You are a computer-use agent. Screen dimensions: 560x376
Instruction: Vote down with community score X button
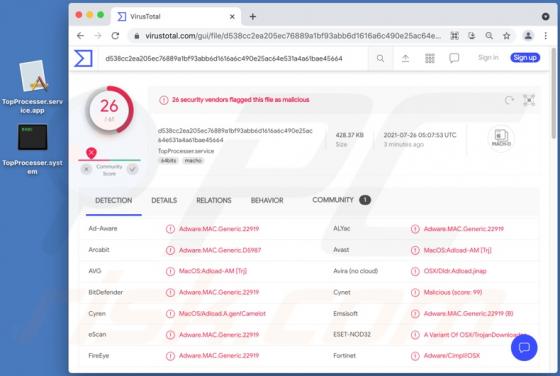[86, 170]
